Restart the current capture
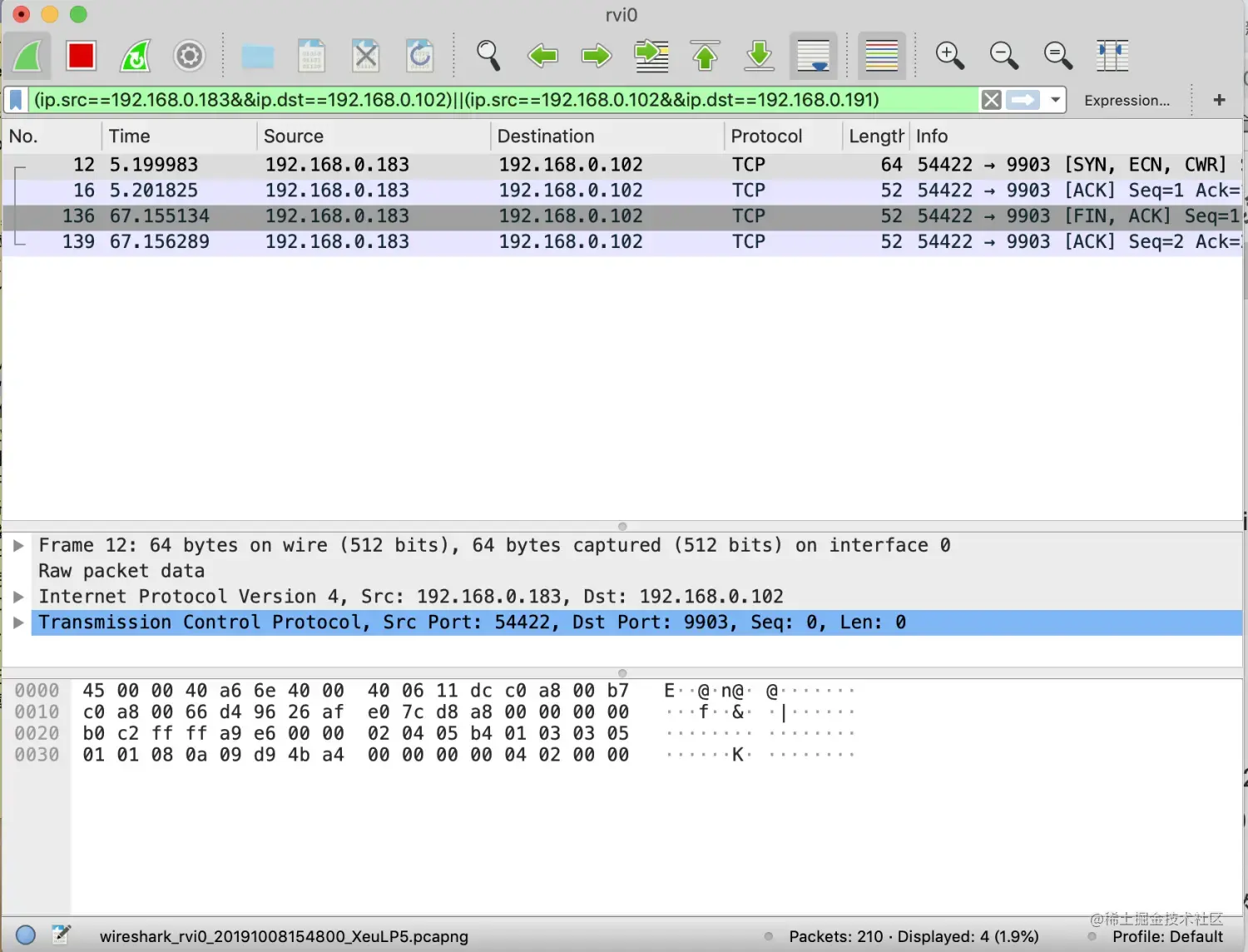 tap(136, 56)
